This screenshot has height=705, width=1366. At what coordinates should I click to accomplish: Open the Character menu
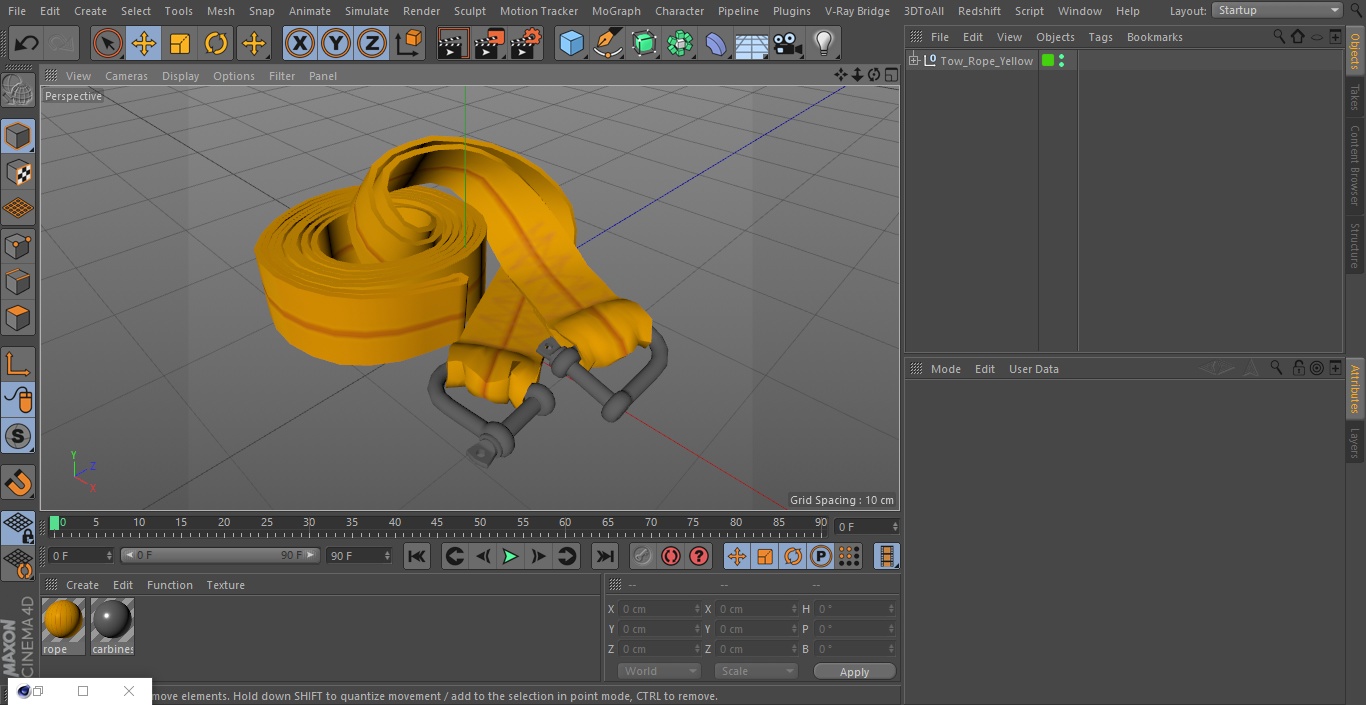679,11
